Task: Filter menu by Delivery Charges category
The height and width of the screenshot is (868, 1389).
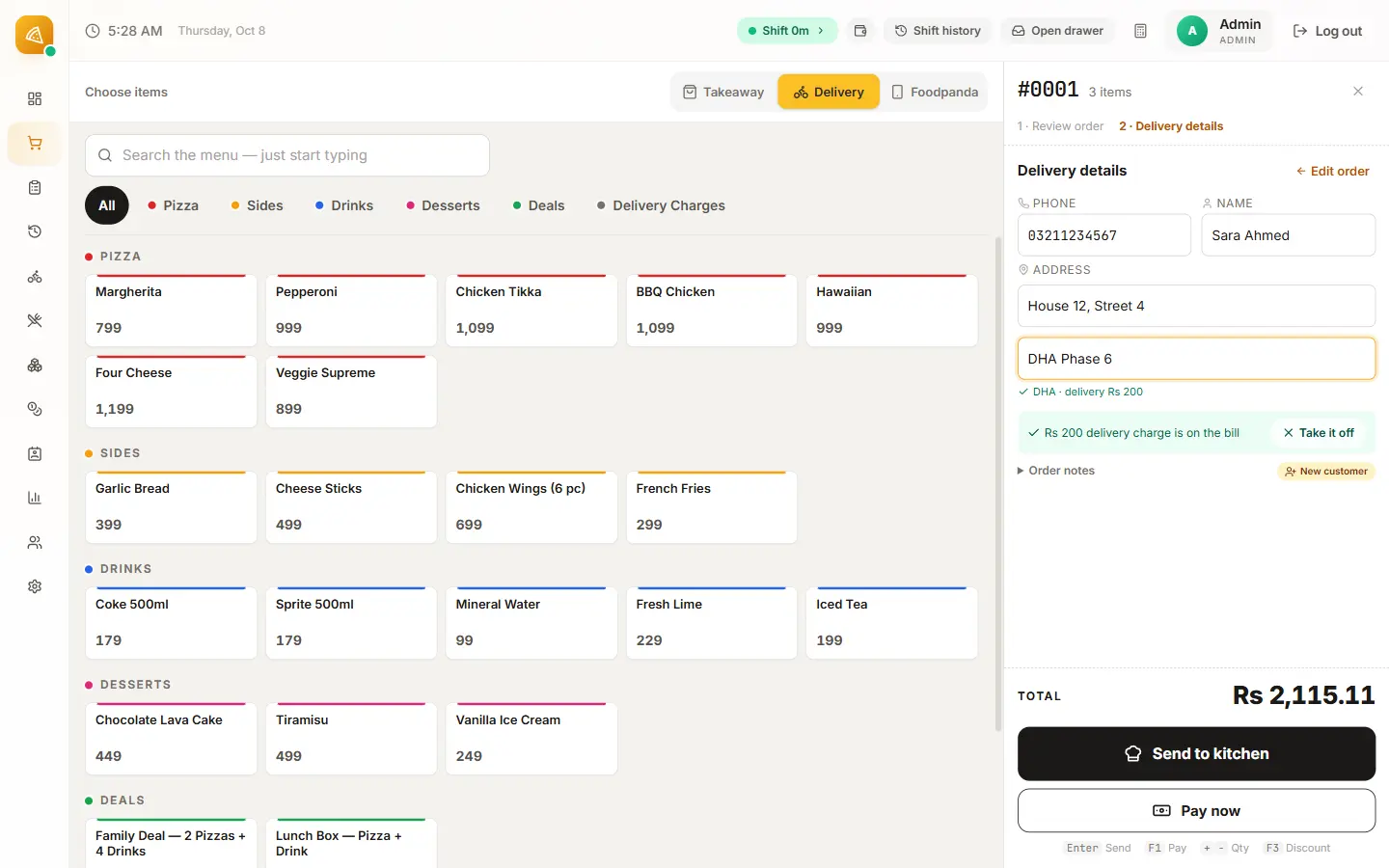Action: pos(661,205)
